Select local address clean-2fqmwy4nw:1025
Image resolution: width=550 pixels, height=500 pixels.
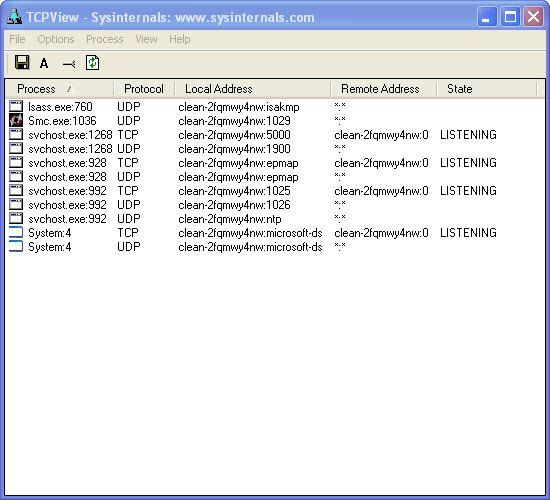click(x=234, y=191)
